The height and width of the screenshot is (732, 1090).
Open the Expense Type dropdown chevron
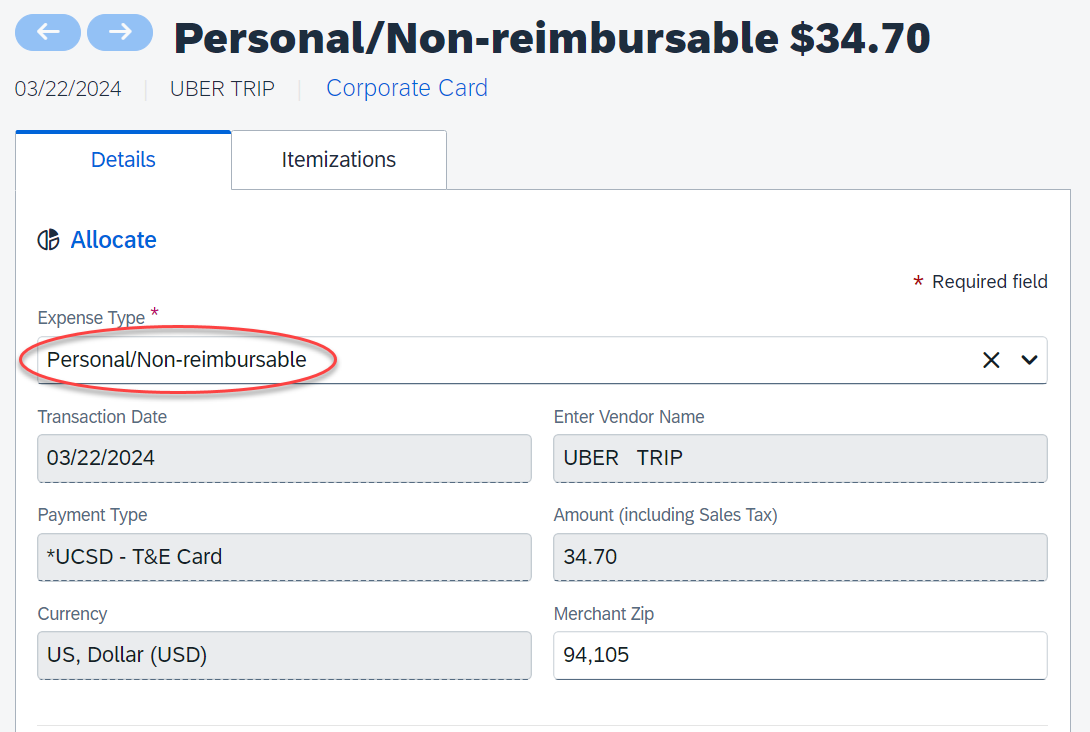1030,360
